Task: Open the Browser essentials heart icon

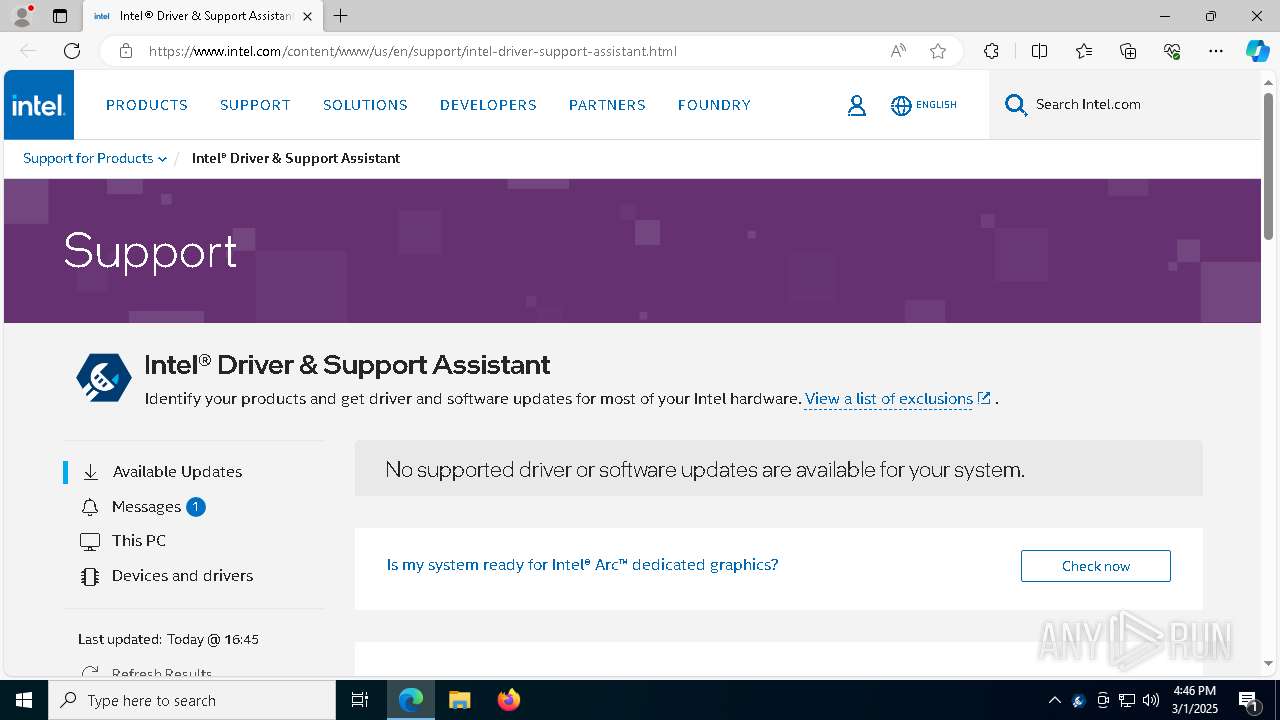Action: pyautogui.click(x=1172, y=51)
